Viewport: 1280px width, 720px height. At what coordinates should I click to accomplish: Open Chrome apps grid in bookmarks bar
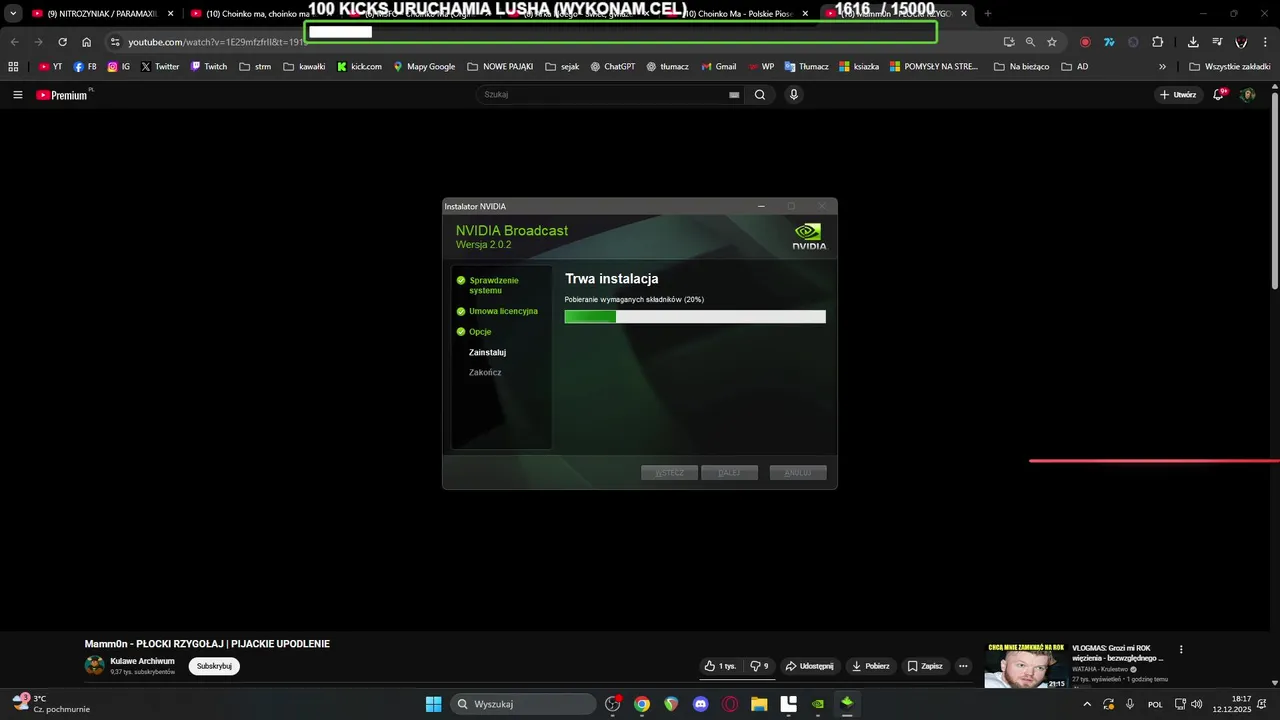point(13,67)
